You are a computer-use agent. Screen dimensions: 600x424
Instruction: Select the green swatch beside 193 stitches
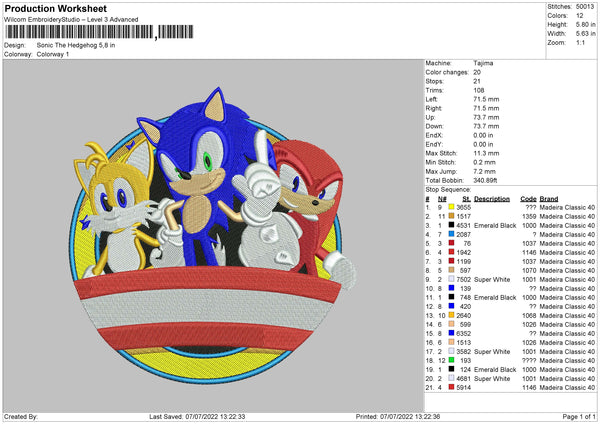click(x=451, y=360)
